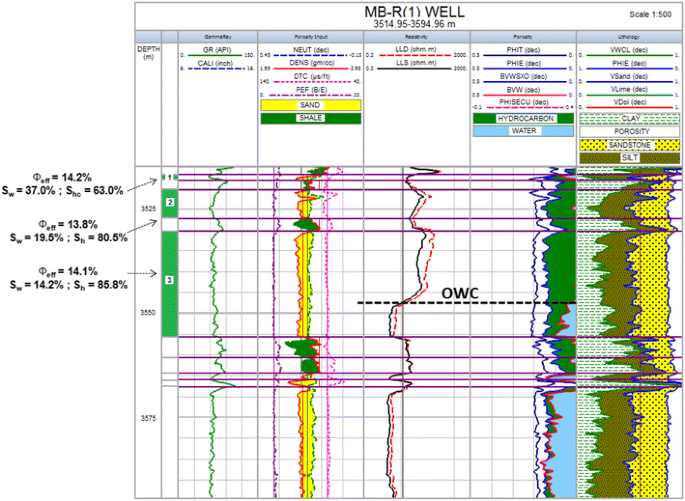Screen dimensions: 685x501
Task: Click the 3575 depth label
Action: 149,418
